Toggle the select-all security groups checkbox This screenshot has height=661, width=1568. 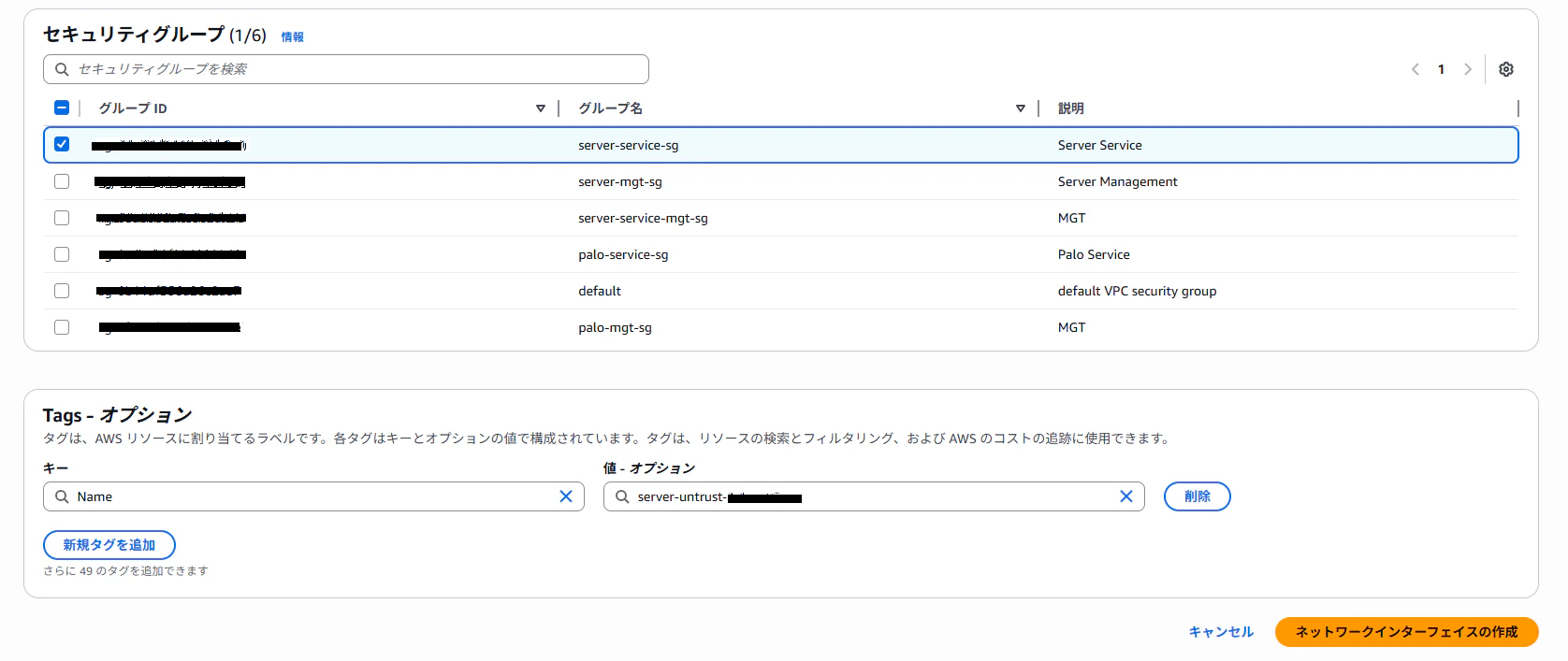coord(62,108)
